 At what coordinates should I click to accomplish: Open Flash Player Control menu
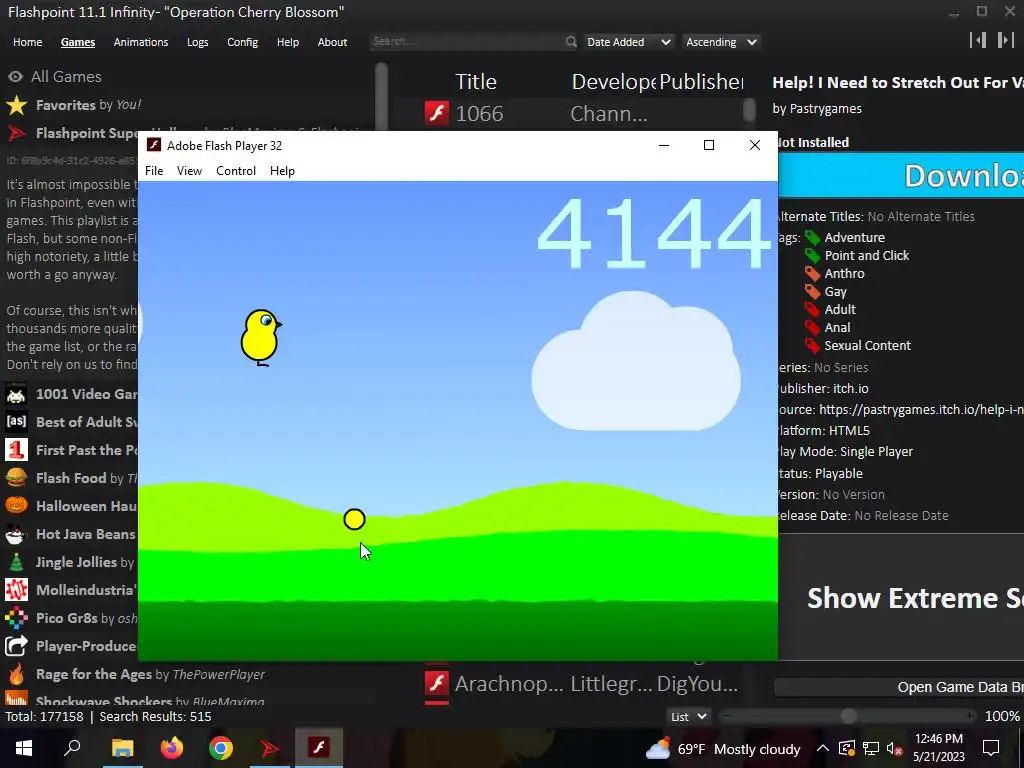pos(236,170)
